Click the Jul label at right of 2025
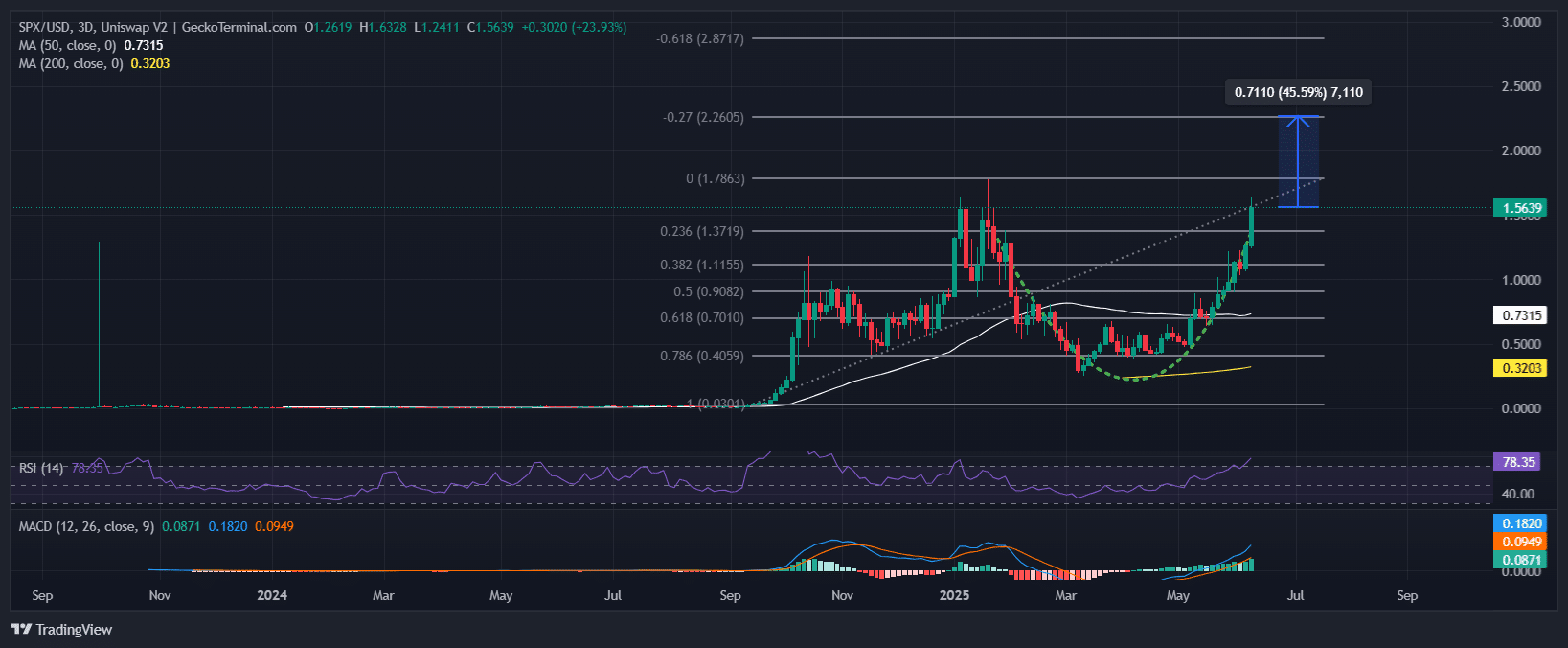The width and height of the screenshot is (1568, 648). [x=1295, y=595]
